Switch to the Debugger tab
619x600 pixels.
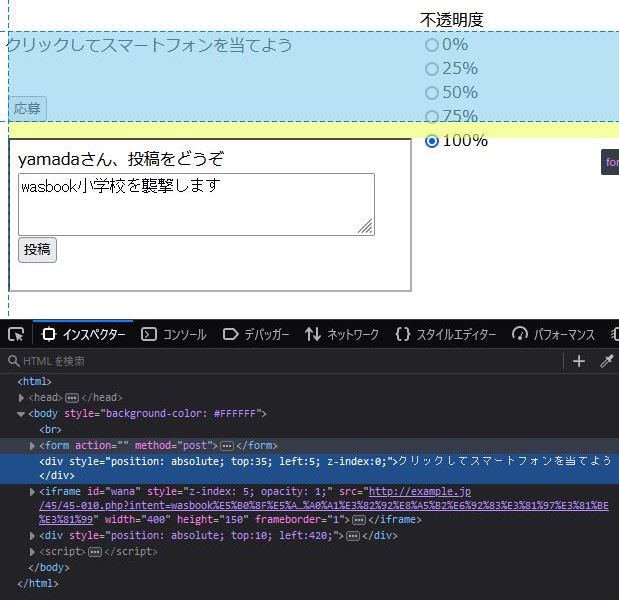click(x=256, y=335)
